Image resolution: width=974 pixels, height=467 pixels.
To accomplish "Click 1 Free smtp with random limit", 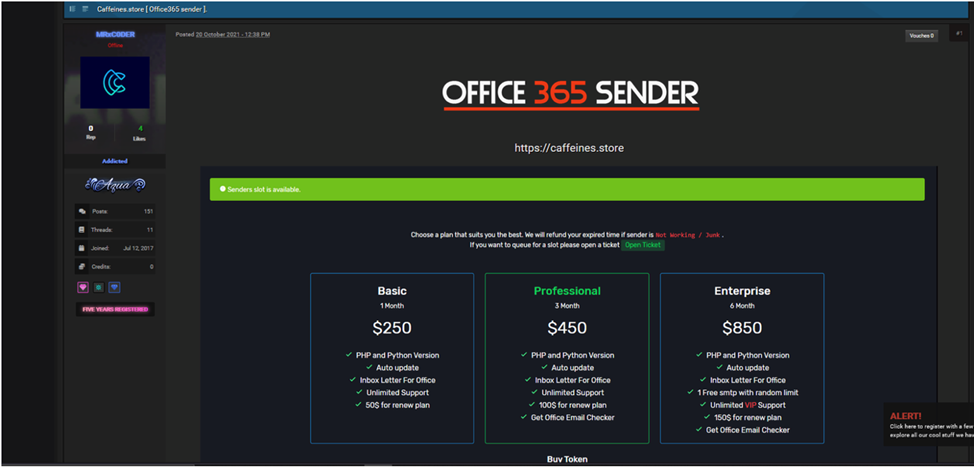I will click(747, 392).
